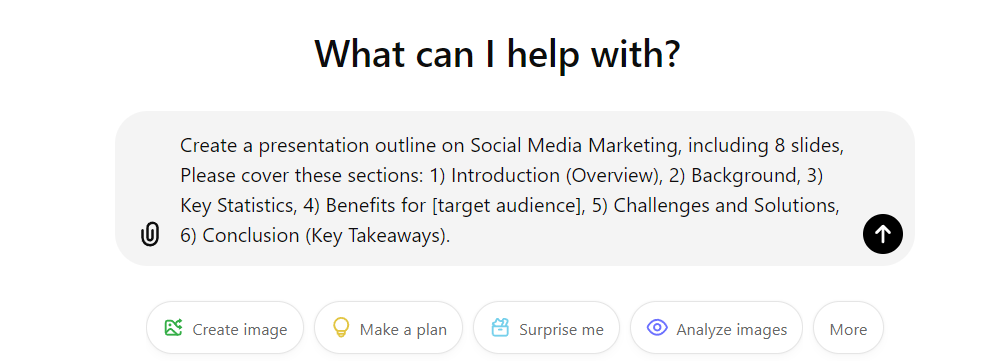Click the '8 slides' text in the prompt
Image resolution: width=985 pixels, height=361 pixels.
(x=805, y=146)
